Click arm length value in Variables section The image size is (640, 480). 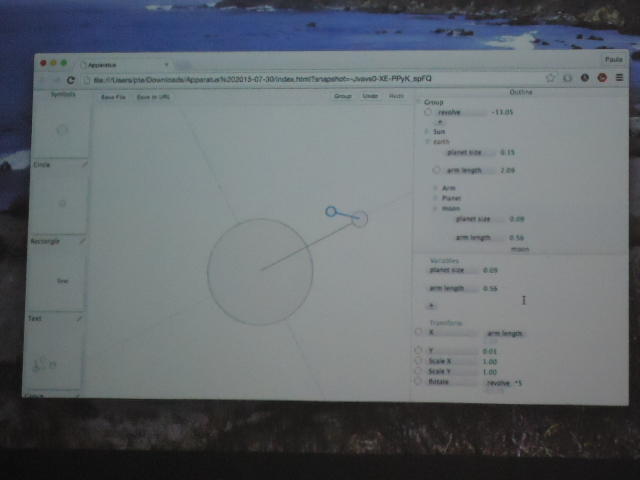tap(490, 289)
